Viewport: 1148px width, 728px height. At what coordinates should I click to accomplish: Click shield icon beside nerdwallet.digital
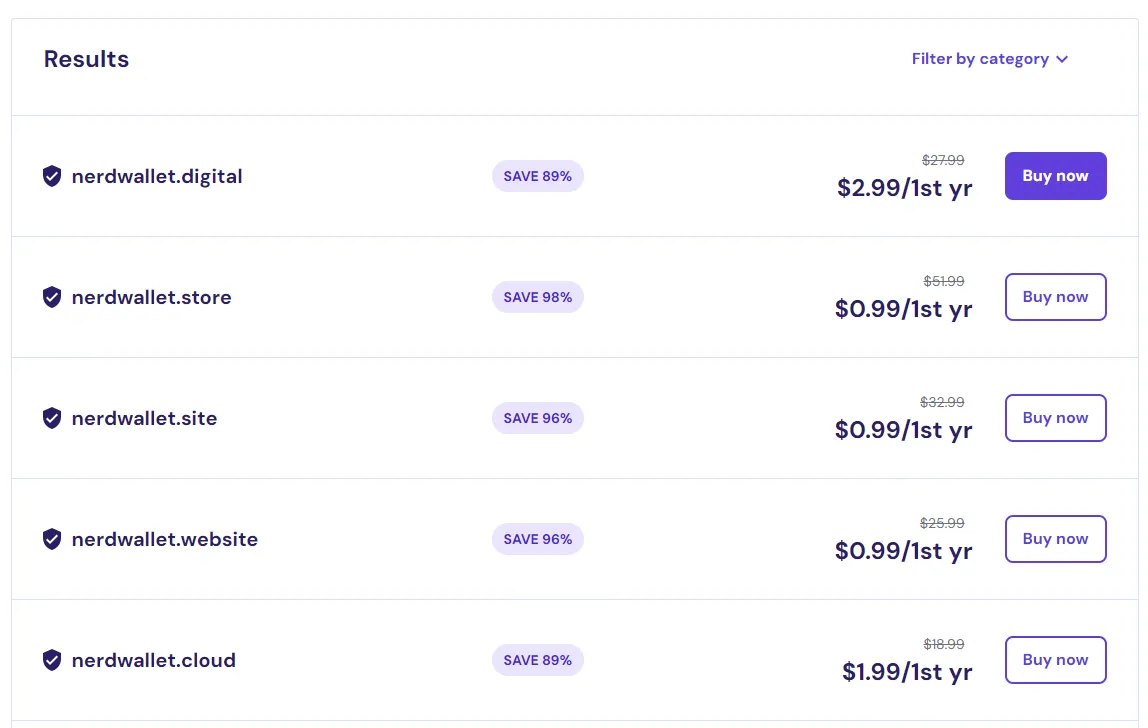pyautogui.click(x=52, y=177)
